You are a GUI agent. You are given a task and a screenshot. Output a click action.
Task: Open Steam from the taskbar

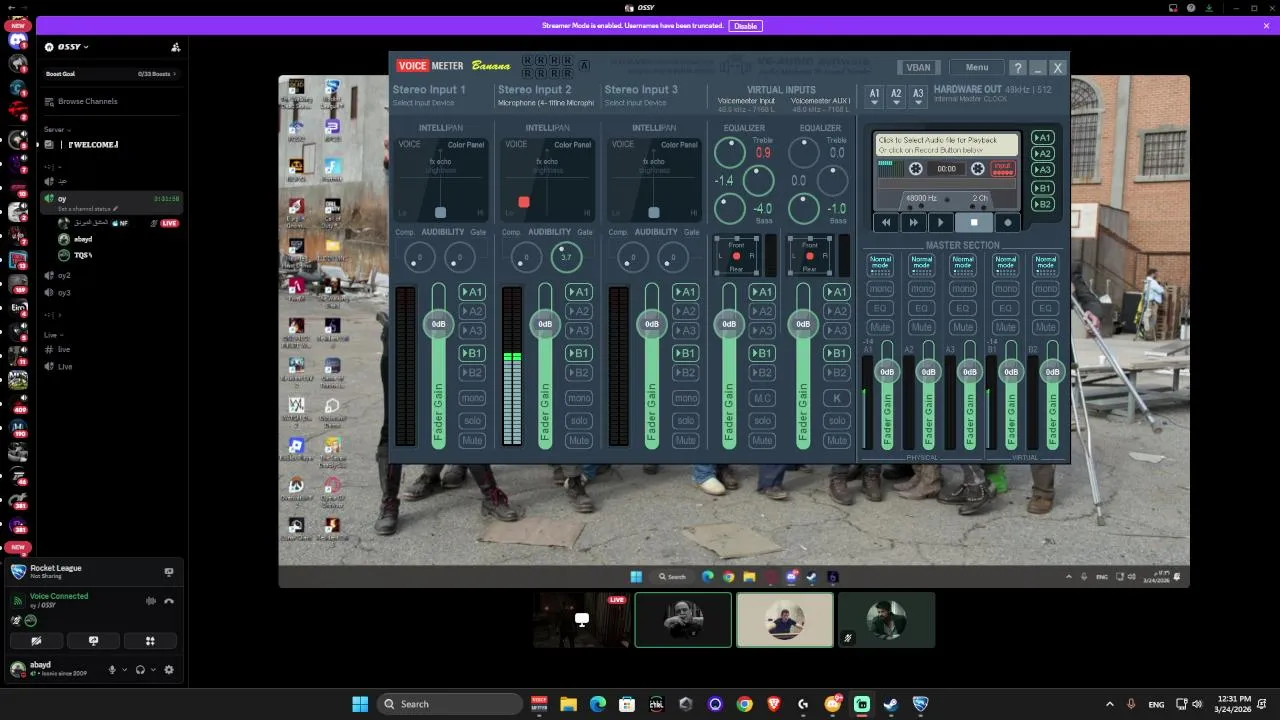891,704
